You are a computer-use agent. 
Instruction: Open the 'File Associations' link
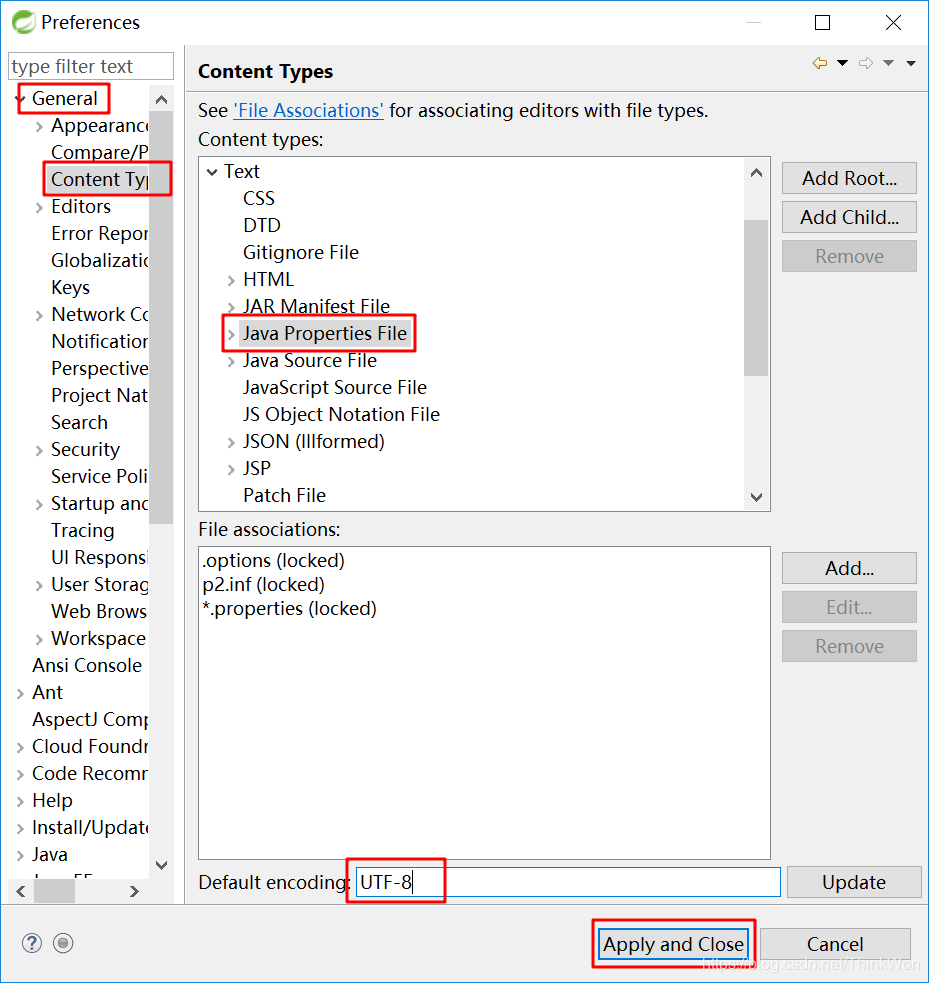(308, 110)
